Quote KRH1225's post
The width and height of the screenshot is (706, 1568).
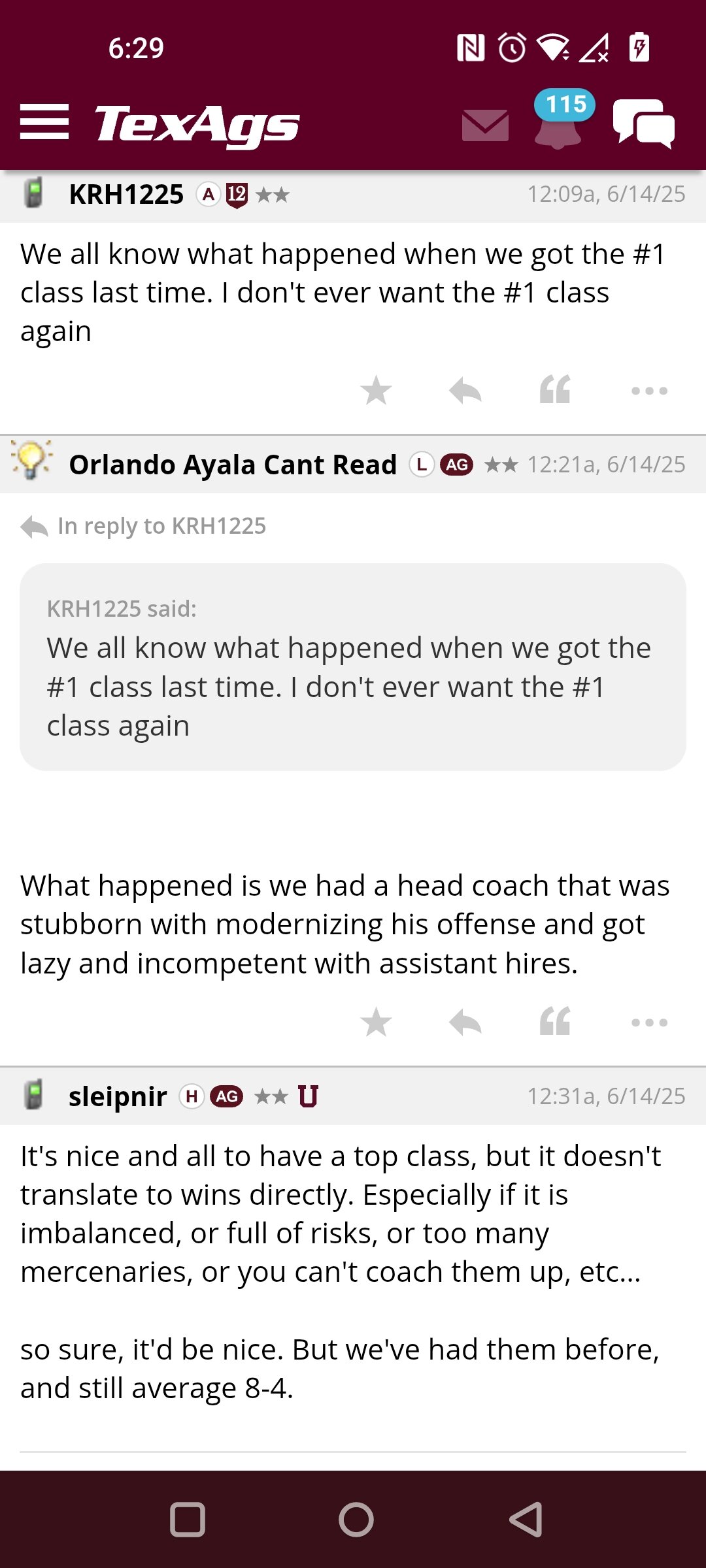pyautogui.click(x=555, y=389)
